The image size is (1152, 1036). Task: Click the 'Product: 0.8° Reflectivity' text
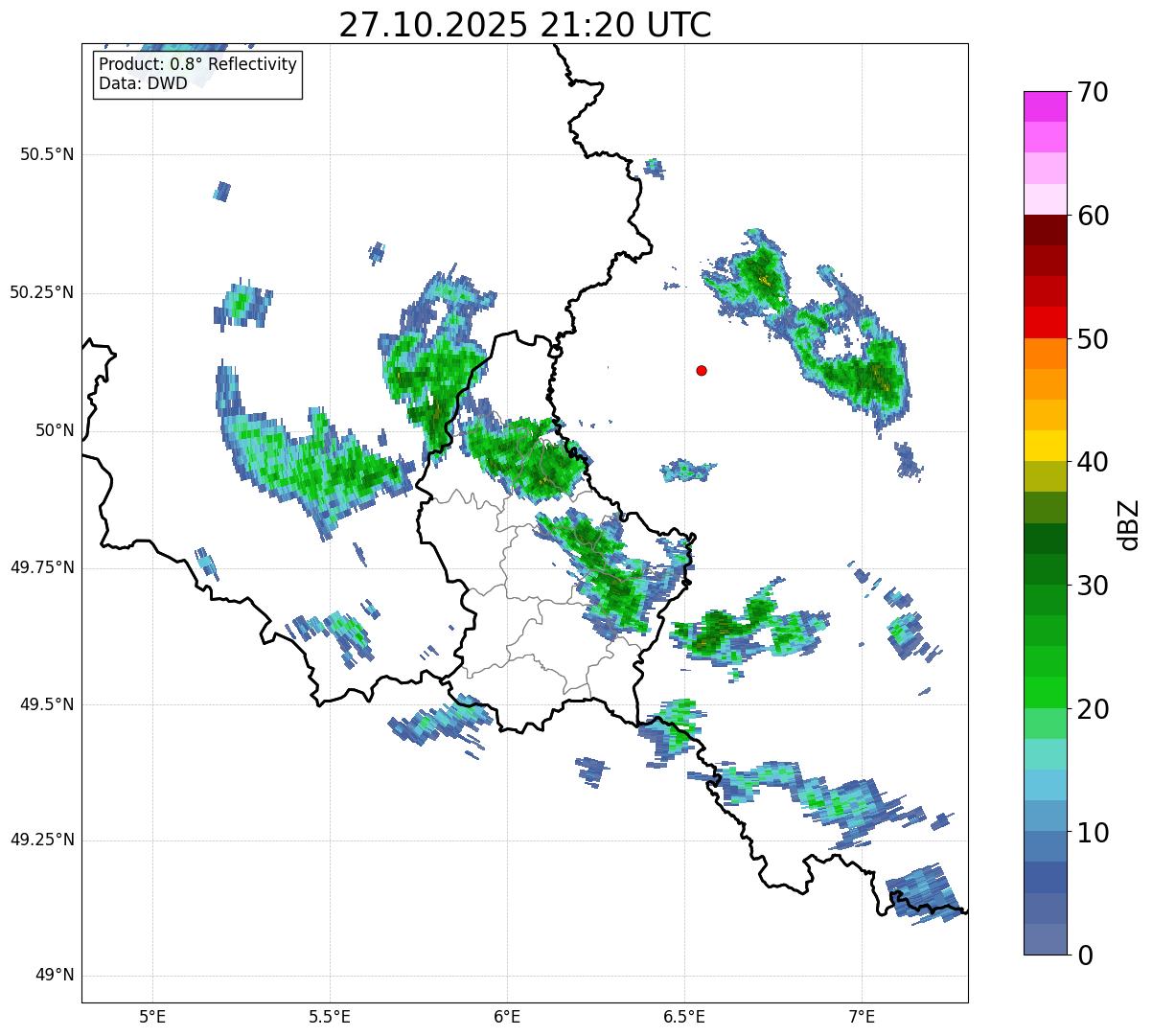(x=197, y=65)
